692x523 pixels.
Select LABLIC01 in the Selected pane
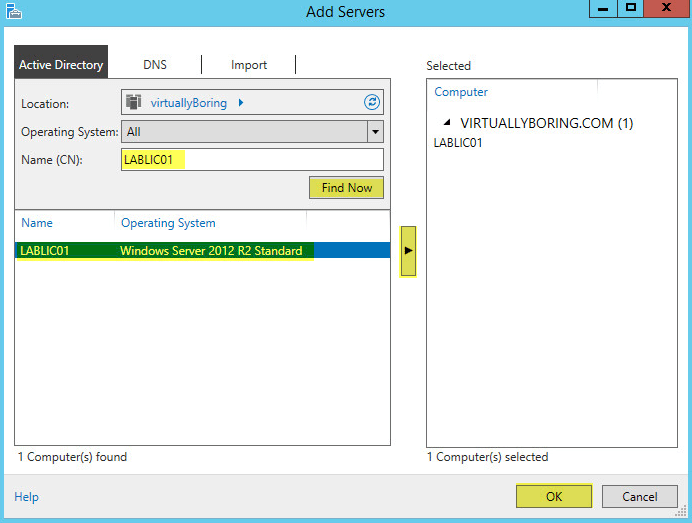458,143
